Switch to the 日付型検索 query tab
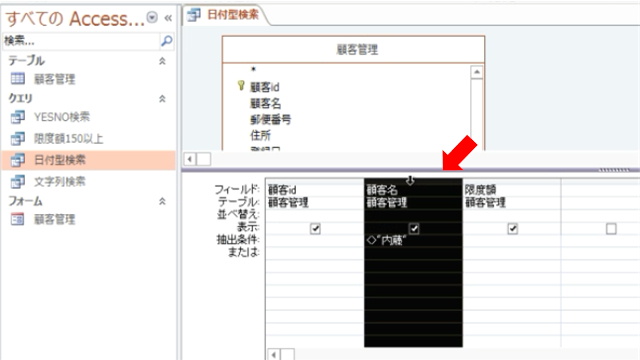Screen dimensions: 640x360 (x=223, y=15)
